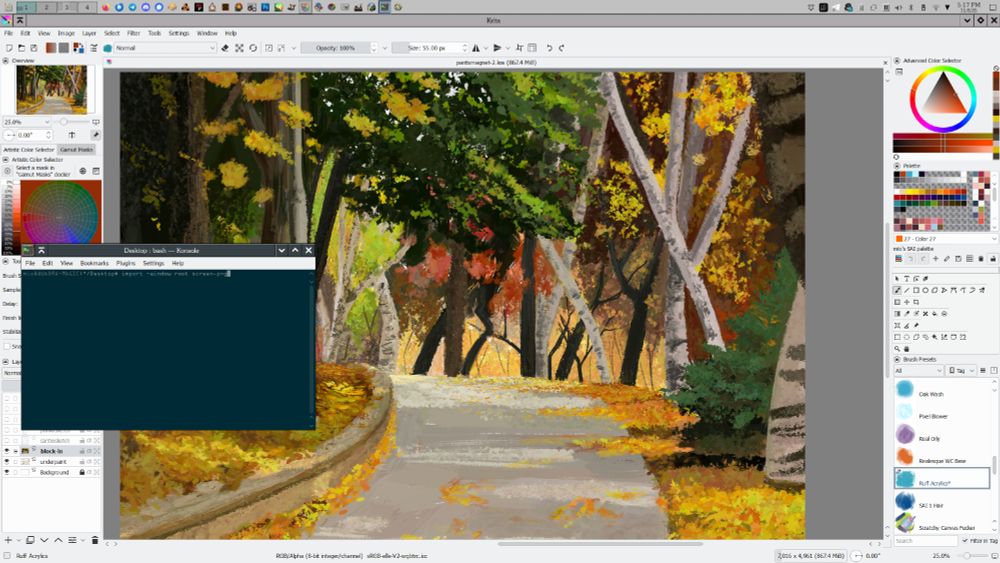Add a new layer with plus icon

pos(8,540)
